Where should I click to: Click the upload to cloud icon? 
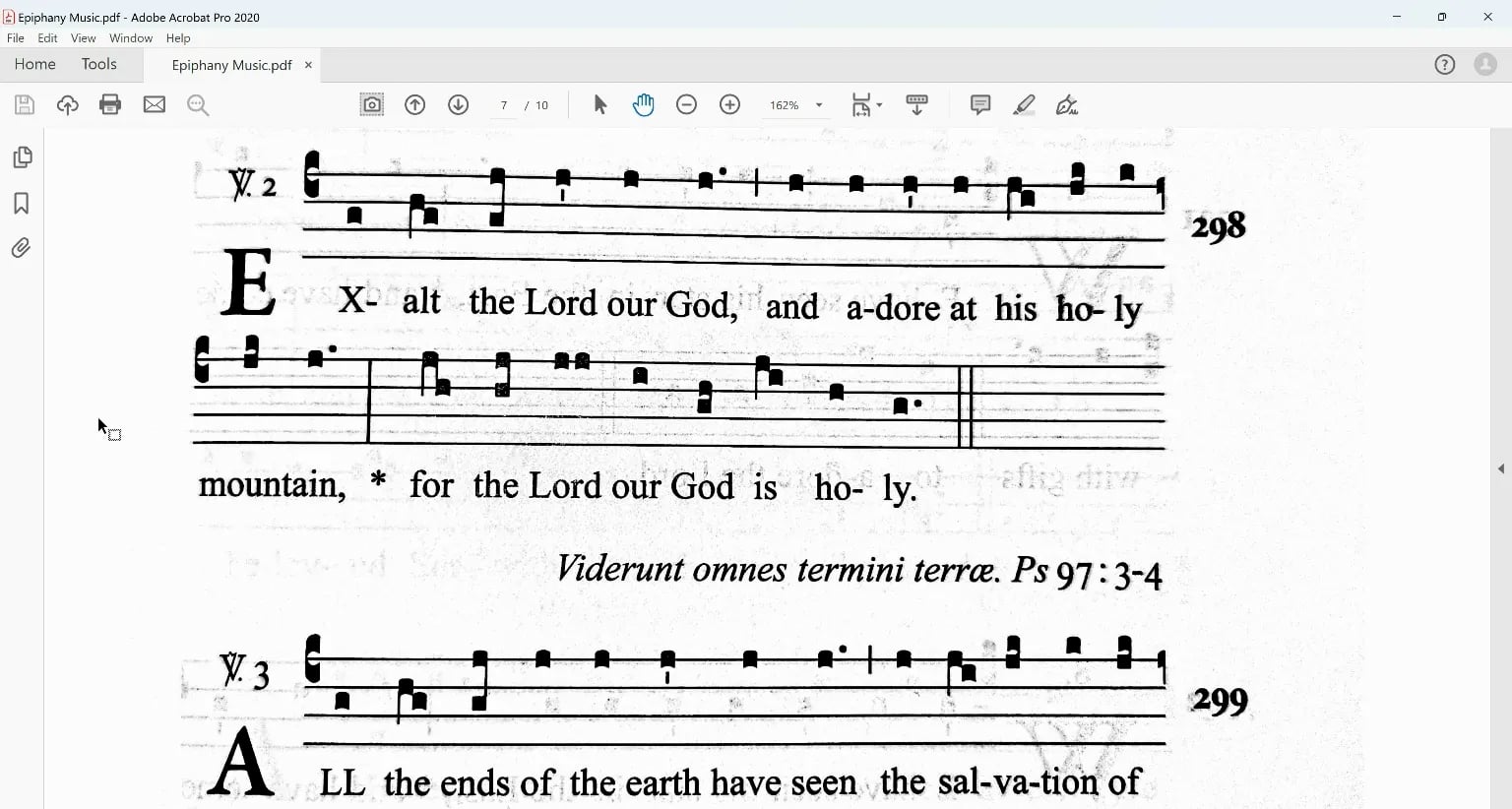point(67,105)
